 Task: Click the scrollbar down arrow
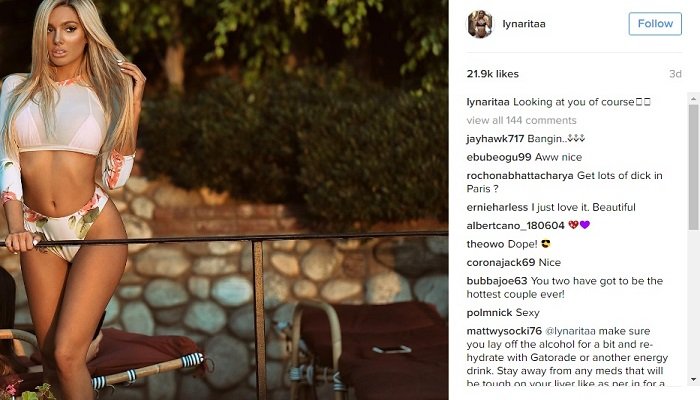(694, 380)
